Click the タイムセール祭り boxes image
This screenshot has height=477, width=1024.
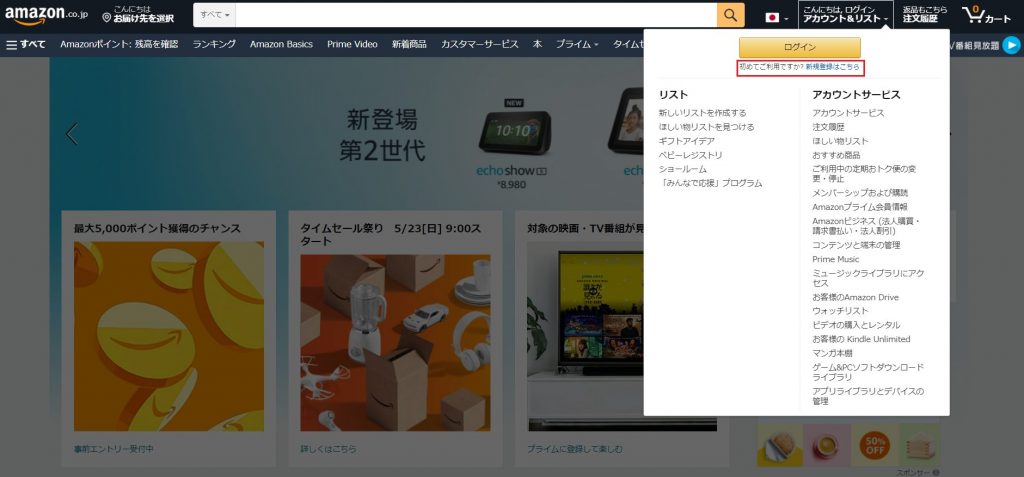tap(395, 342)
